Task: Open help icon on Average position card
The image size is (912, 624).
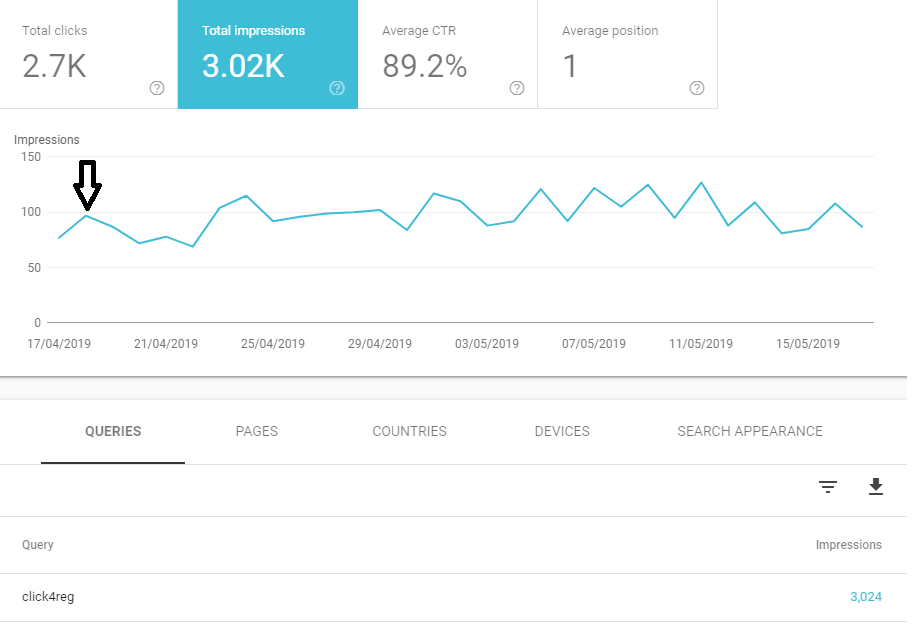Action: (697, 88)
